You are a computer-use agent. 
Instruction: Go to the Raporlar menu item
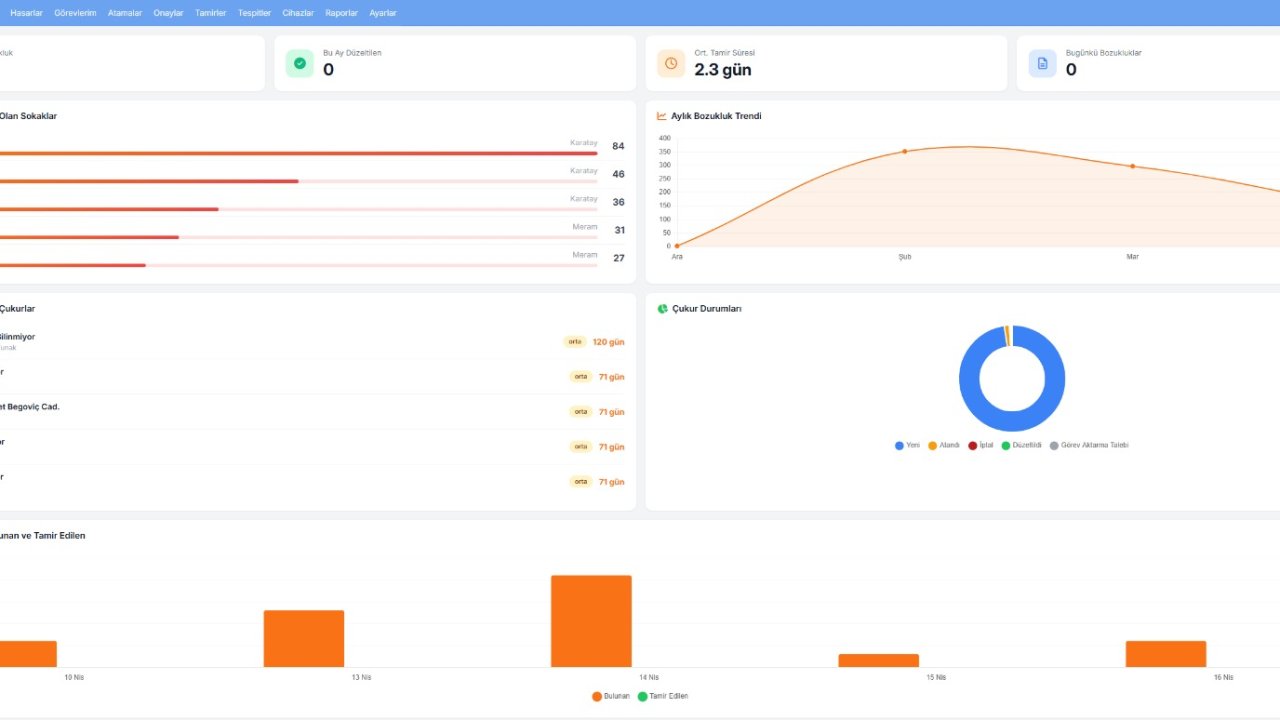pyautogui.click(x=341, y=13)
